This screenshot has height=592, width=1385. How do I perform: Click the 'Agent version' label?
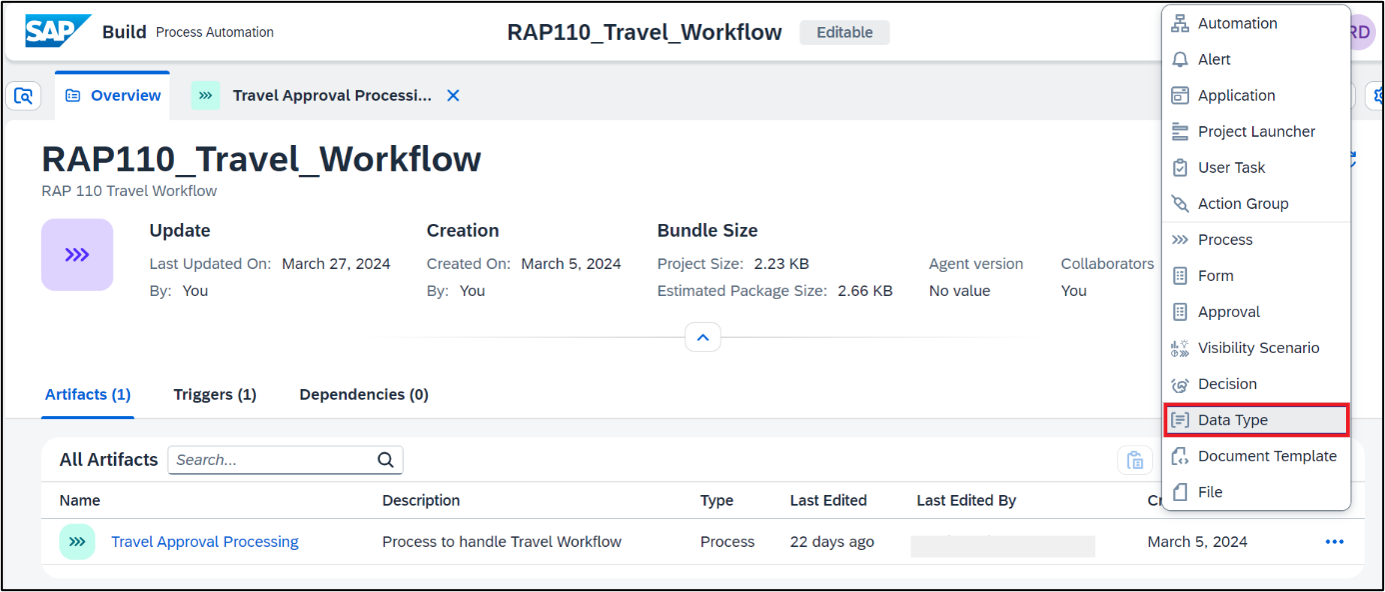click(x=976, y=264)
